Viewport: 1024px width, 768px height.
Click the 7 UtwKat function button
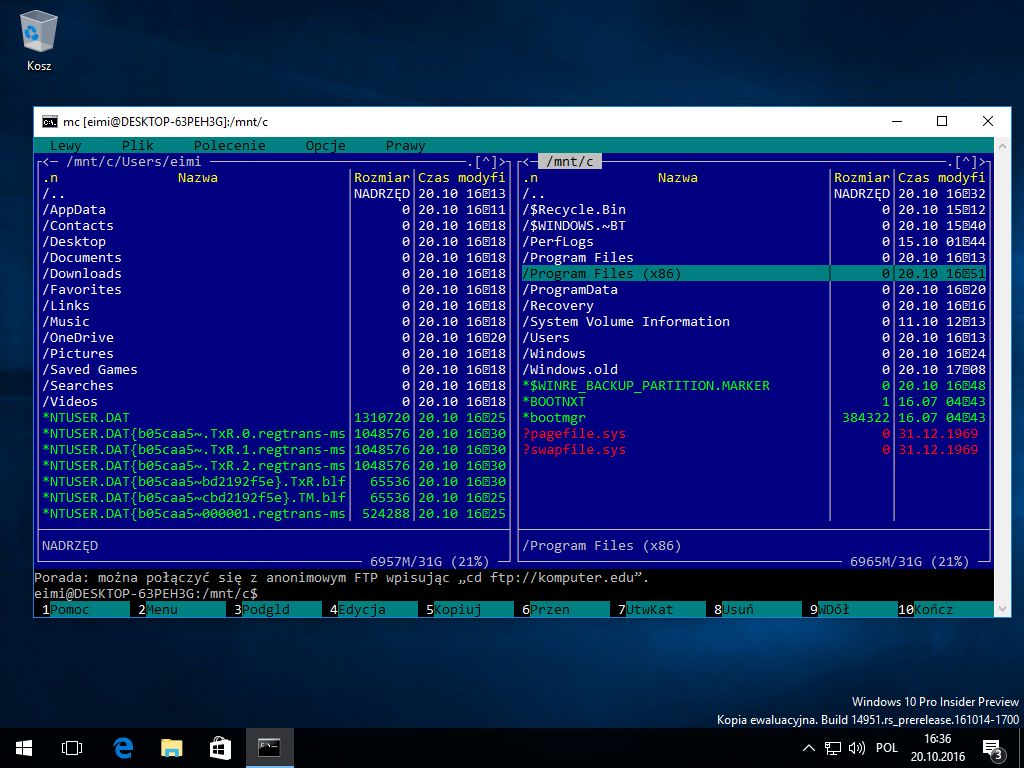tap(657, 609)
